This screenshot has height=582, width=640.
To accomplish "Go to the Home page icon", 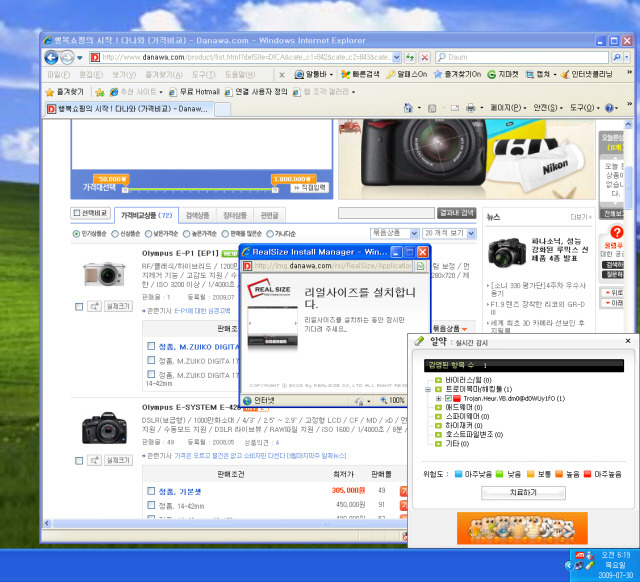I will [408, 108].
